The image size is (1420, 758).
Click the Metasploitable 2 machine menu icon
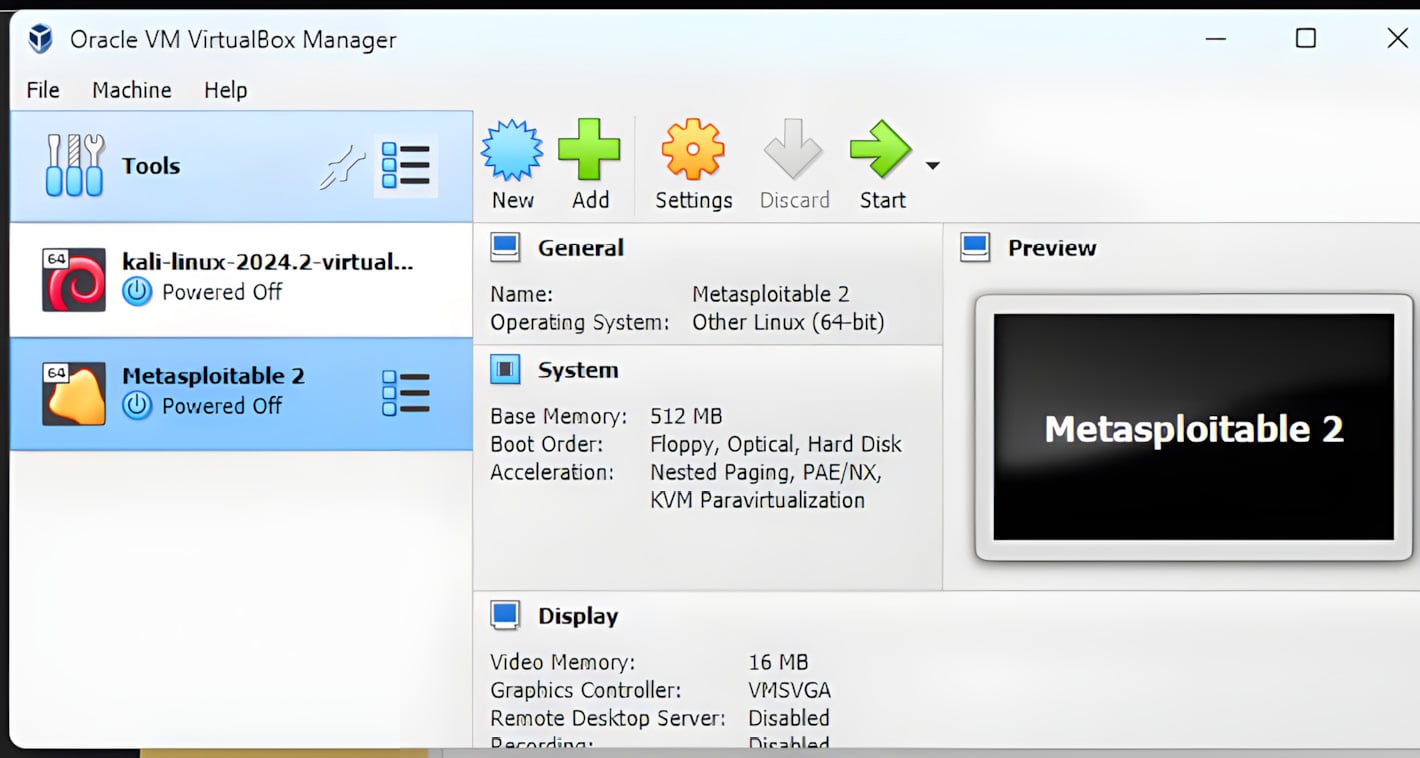pos(406,393)
